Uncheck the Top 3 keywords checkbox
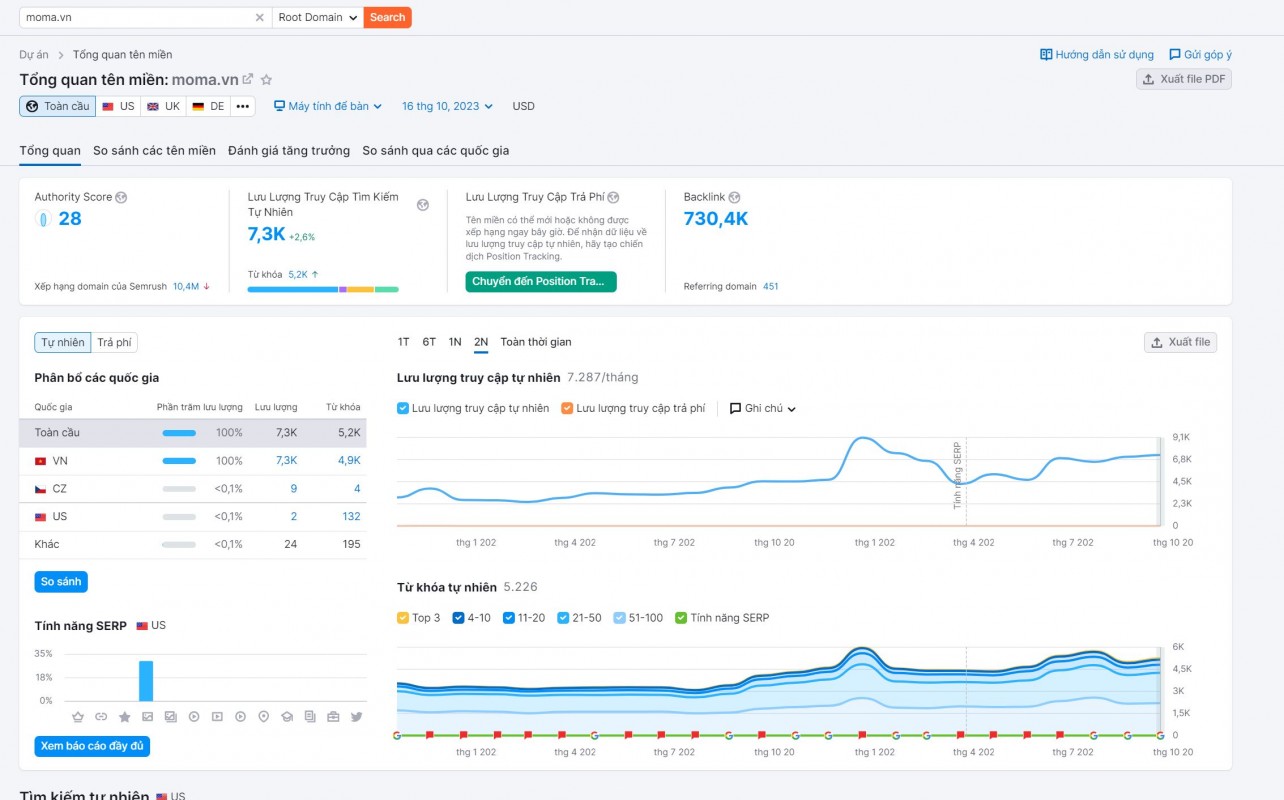Screen dimensions: 1284x800 pos(403,618)
